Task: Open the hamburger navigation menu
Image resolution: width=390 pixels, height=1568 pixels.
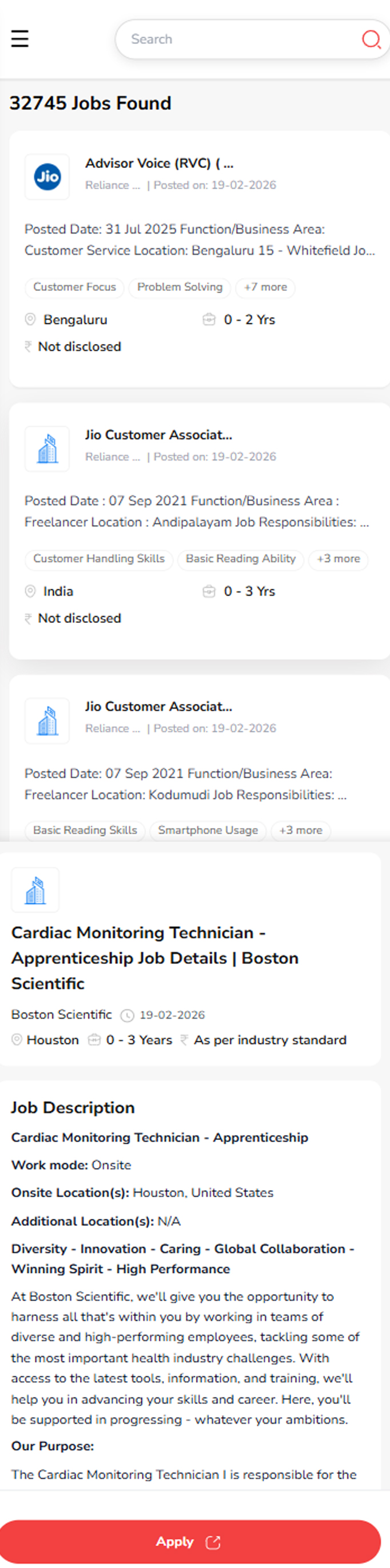Action: (x=19, y=38)
